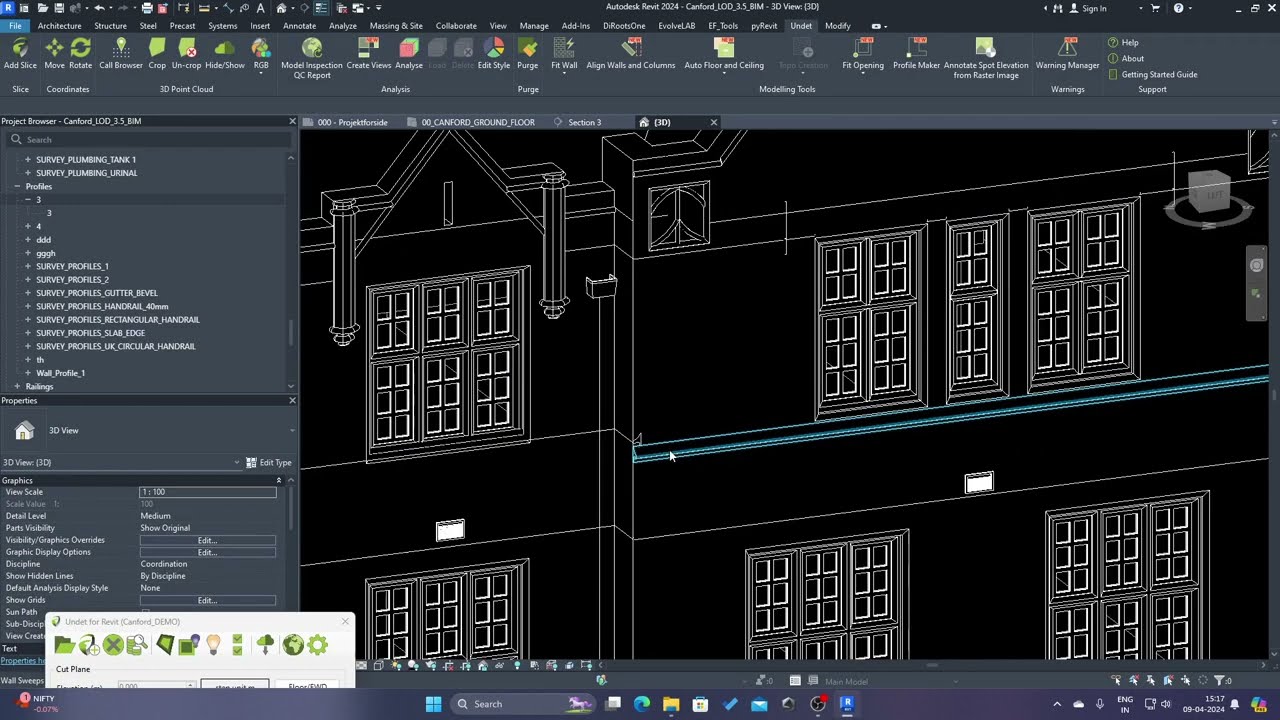Select SURVEY_PROFILES_UK_CIRCULAR_HANDRAIL tree item
This screenshot has width=1280, height=720.
coord(115,346)
